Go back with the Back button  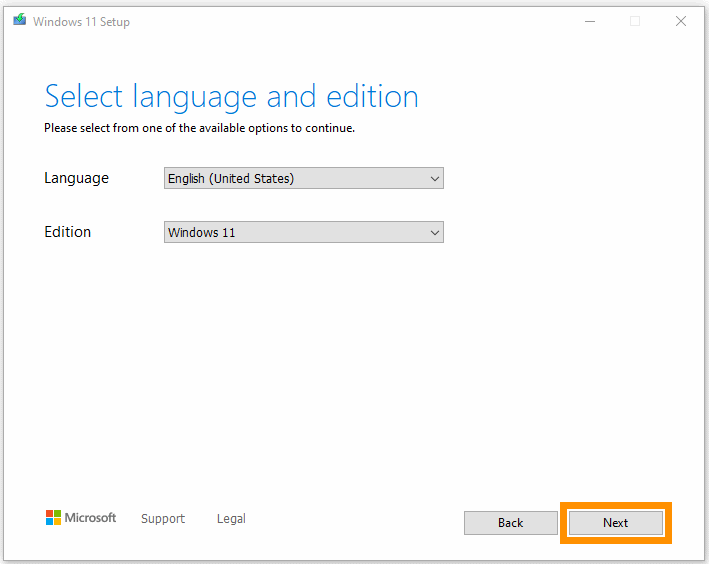pyautogui.click(x=510, y=523)
